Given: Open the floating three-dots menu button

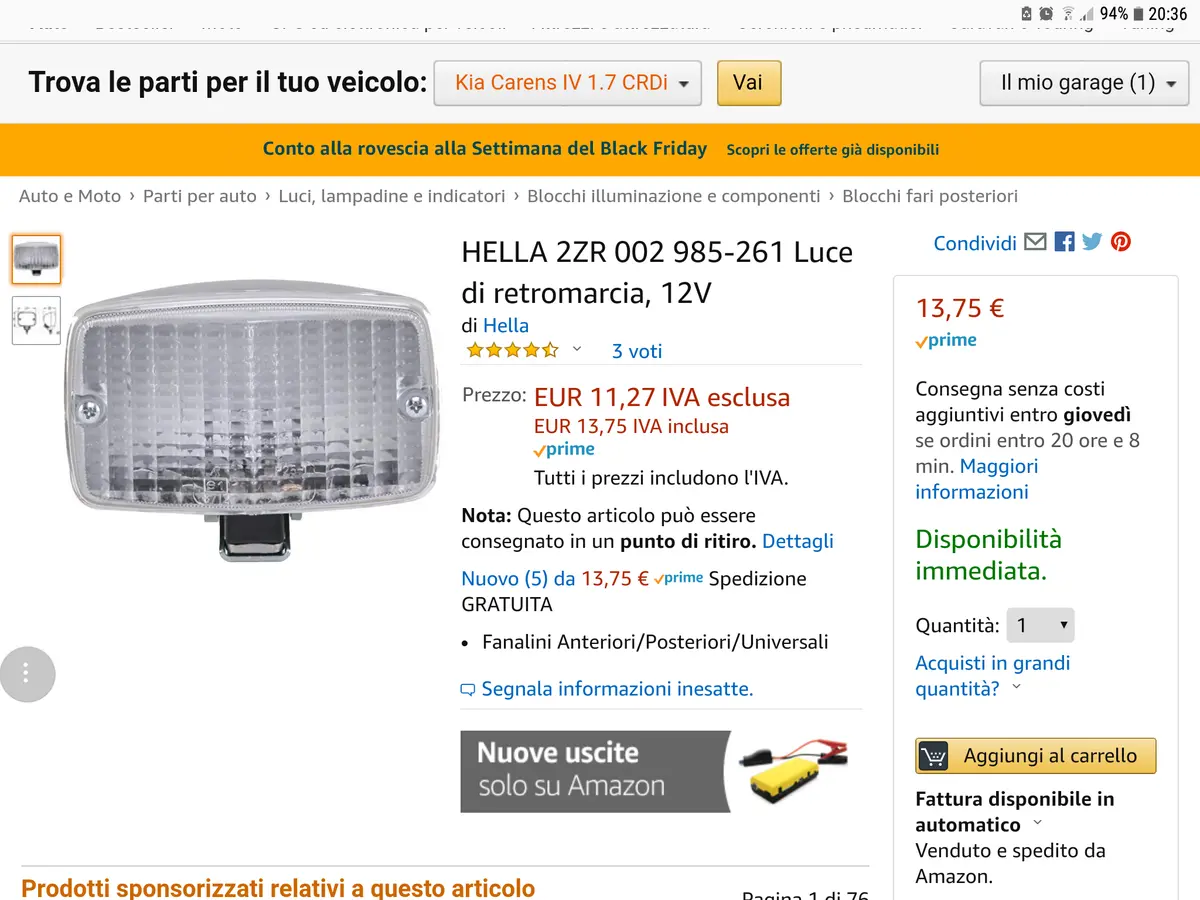Looking at the screenshot, I should pyautogui.click(x=27, y=674).
